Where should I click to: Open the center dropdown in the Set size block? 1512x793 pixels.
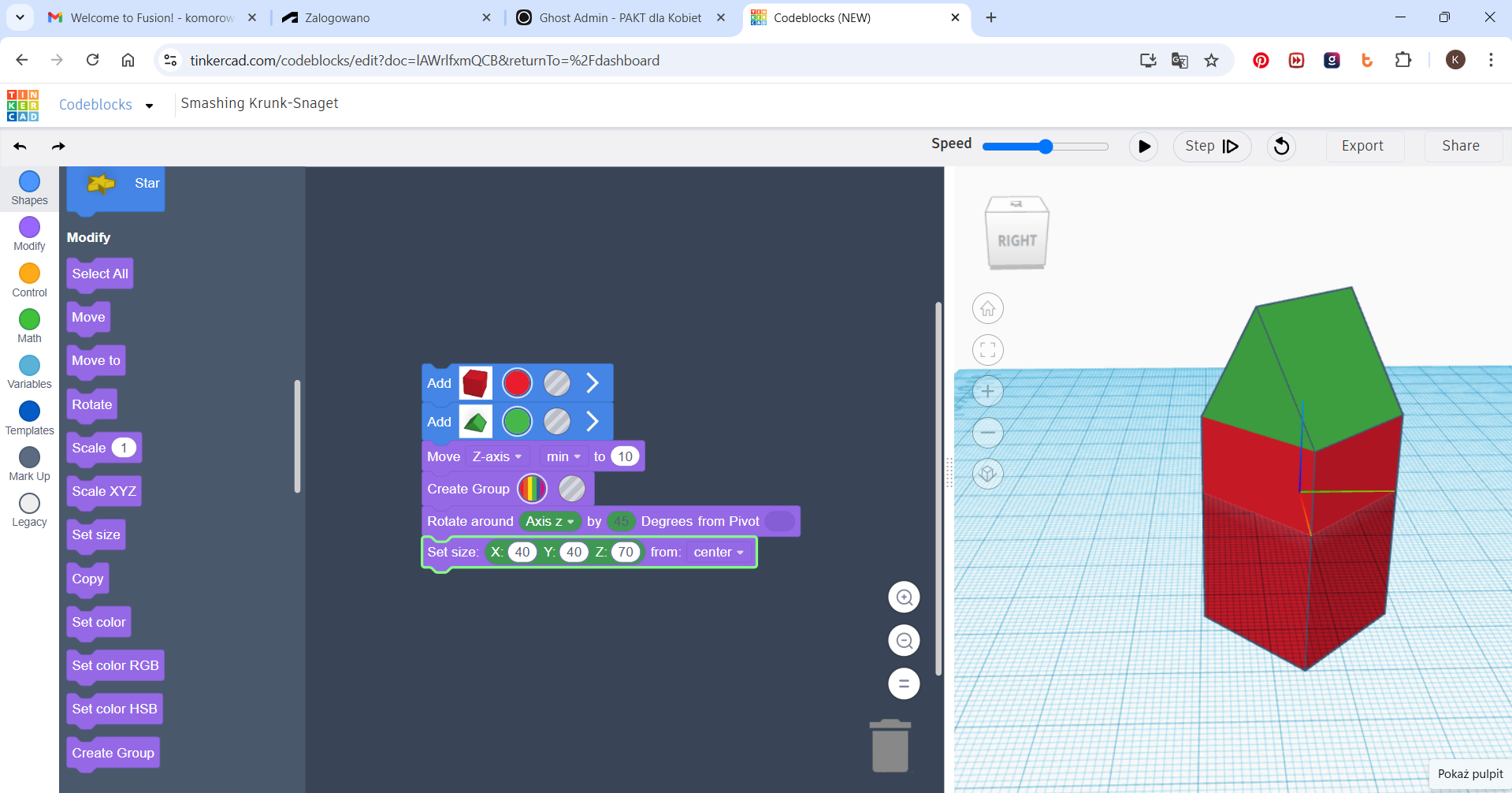pos(719,552)
